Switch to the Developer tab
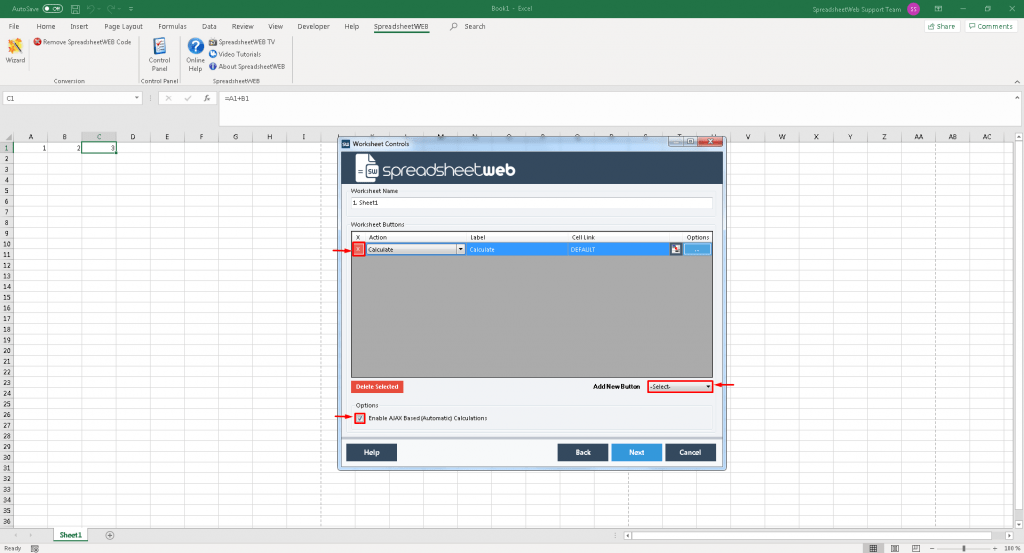Screen dimensions: 1024x553 pos(313,27)
